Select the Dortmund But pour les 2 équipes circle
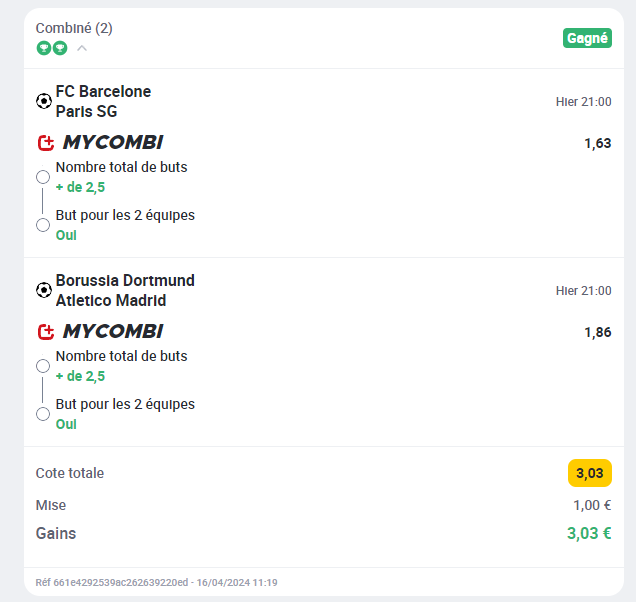The image size is (636, 602). click(43, 414)
